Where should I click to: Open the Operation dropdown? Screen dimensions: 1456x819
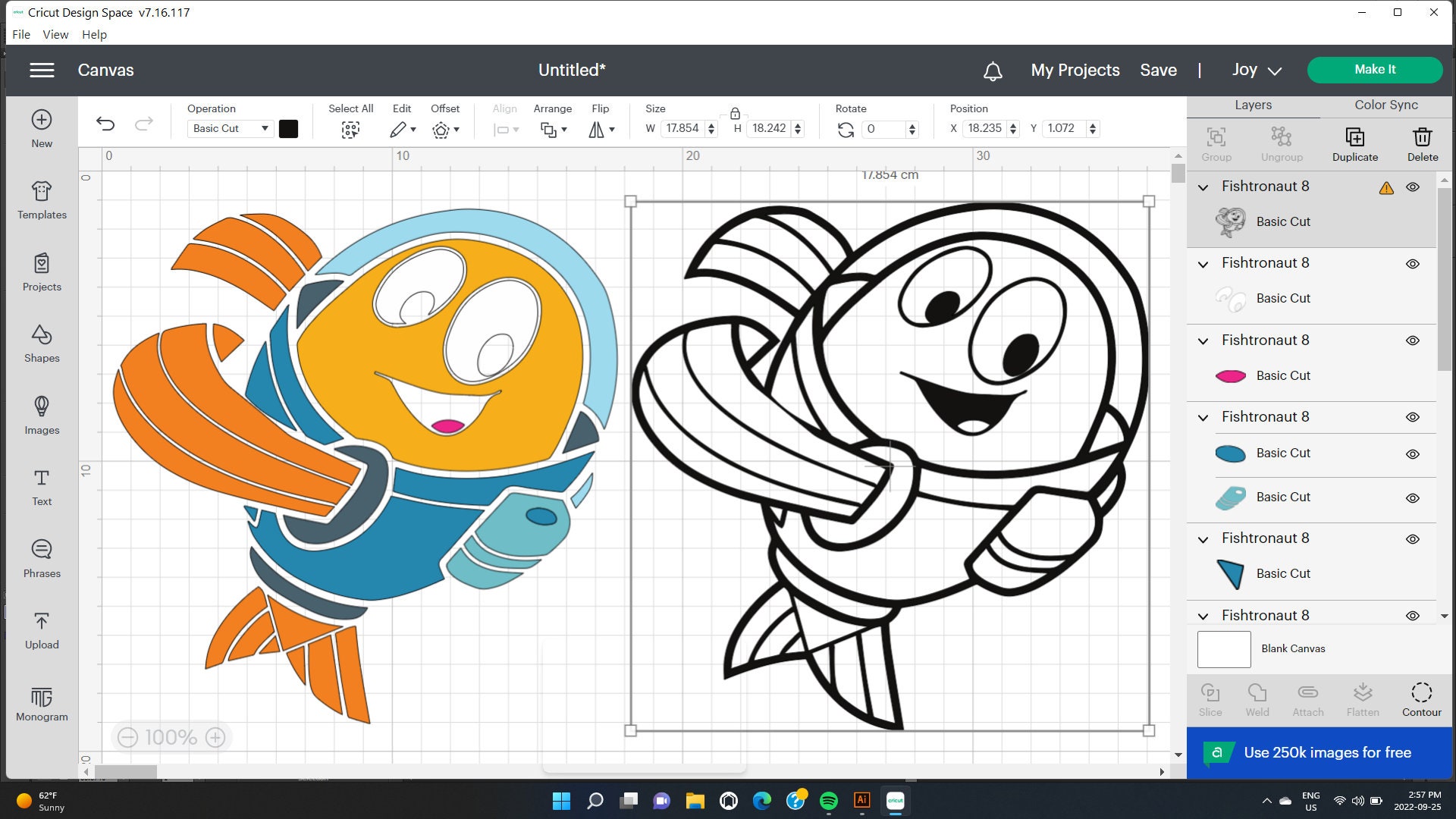pos(230,128)
